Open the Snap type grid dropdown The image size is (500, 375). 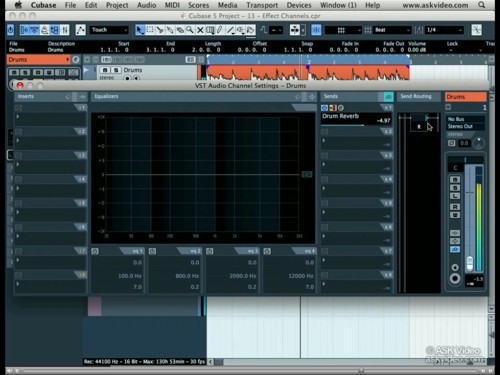(x=343, y=30)
